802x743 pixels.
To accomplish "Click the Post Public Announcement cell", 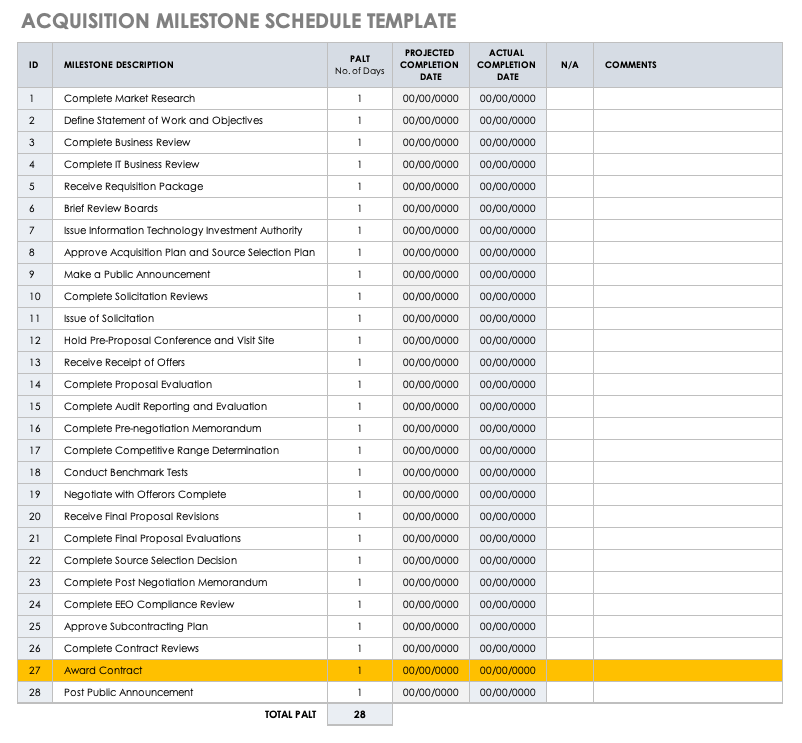I will coord(128,693).
